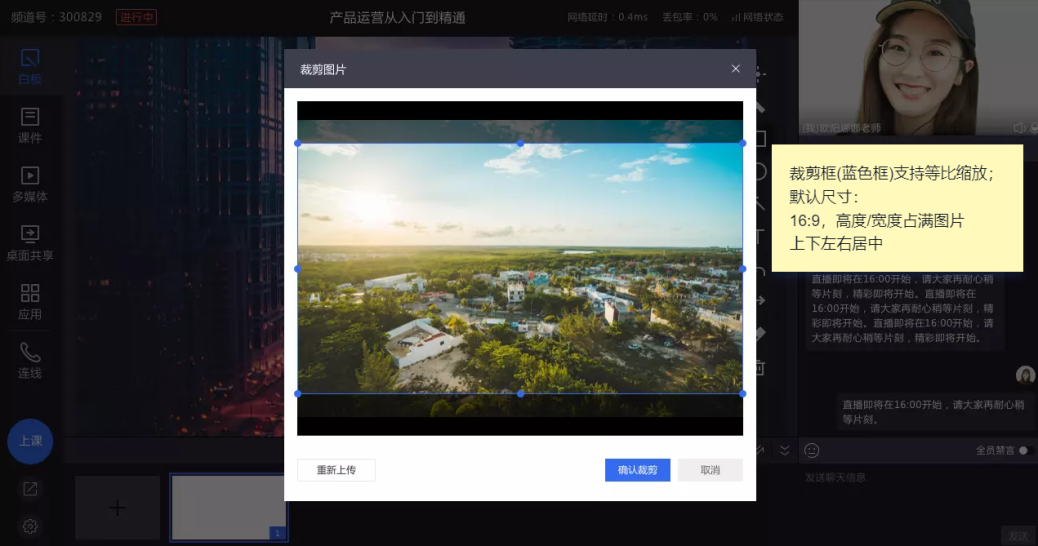Select the 多媒体 sidebar icon
The width and height of the screenshot is (1038, 546).
(30, 184)
